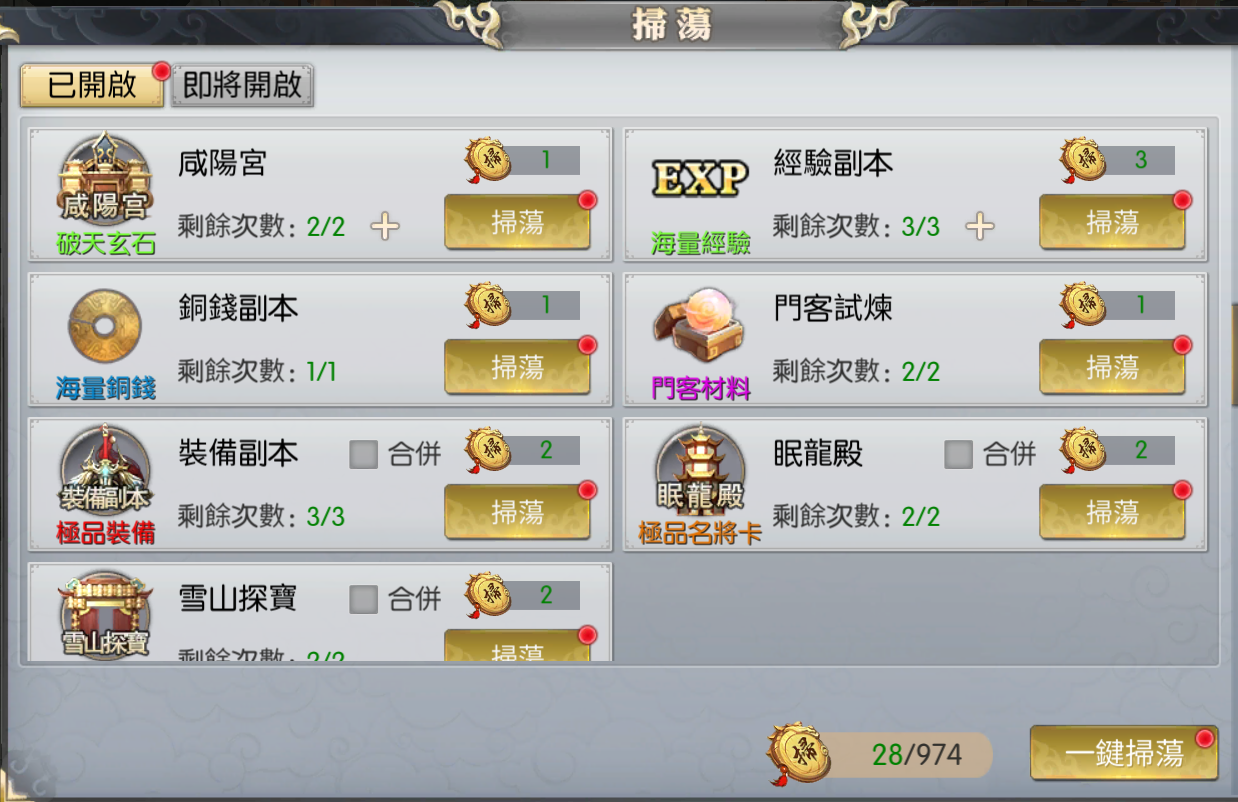This screenshot has height=802, width=1238.
Task: Start 掃蕩 for 門客試煉
Action: tap(1112, 367)
